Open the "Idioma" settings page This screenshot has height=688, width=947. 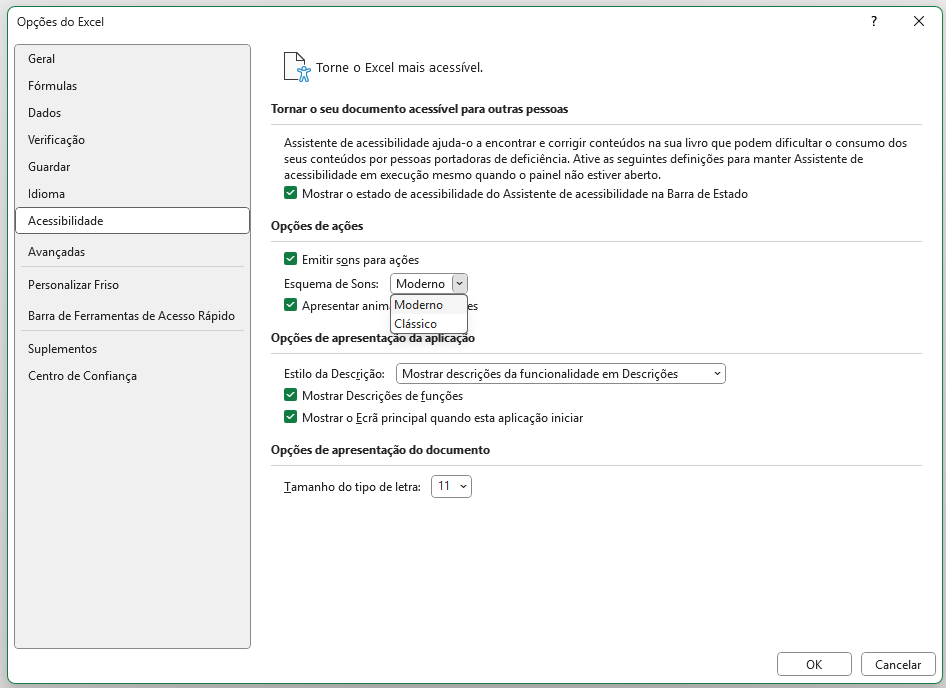[45, 194]
